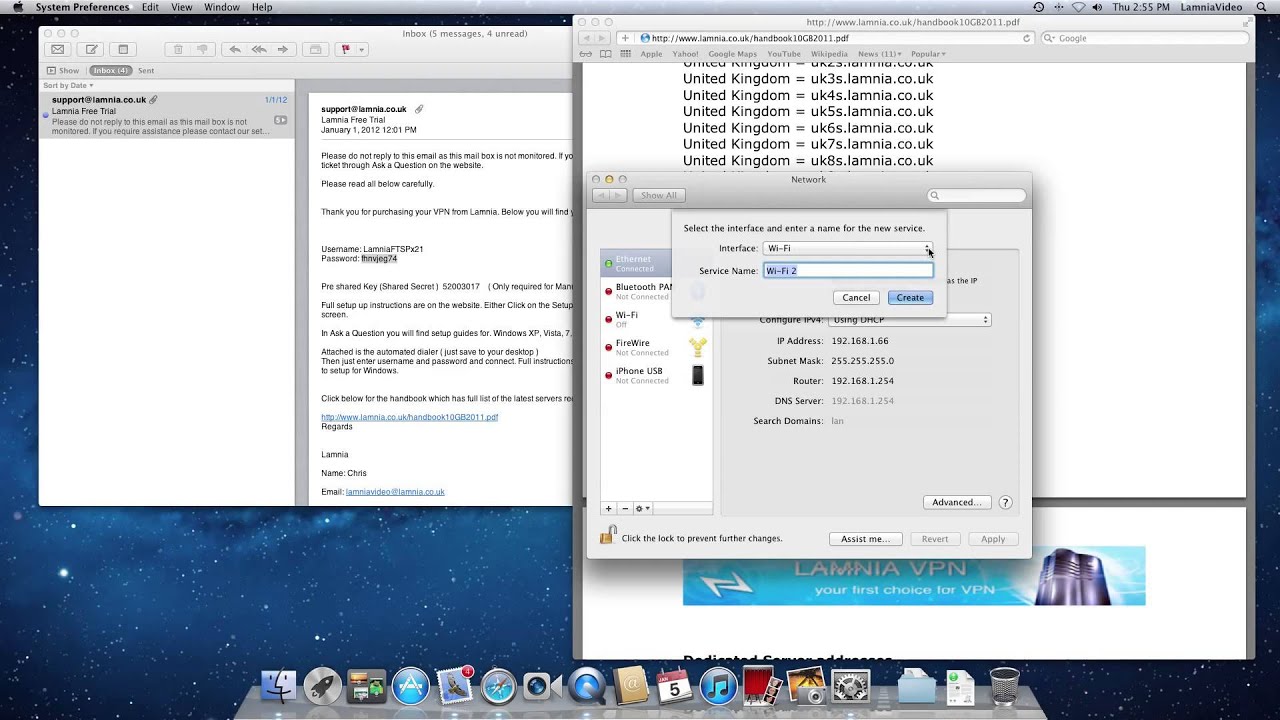Reply to the message in Mail
1280x720 pixels.
(x=235, y=49)
